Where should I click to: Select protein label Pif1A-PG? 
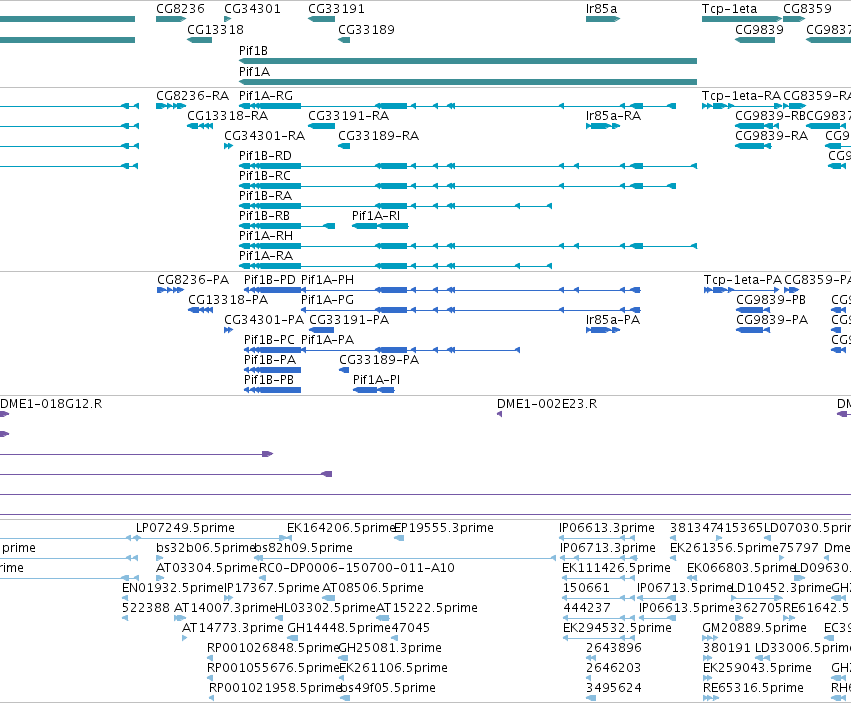[x=327, y=300]
